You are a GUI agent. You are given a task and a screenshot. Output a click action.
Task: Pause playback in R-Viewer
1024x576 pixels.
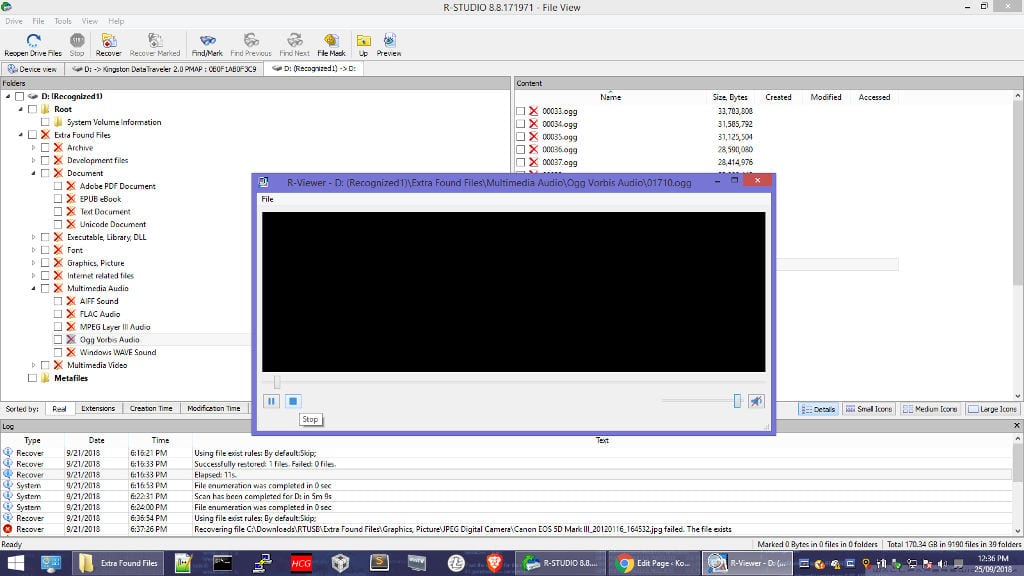(272, 401)
